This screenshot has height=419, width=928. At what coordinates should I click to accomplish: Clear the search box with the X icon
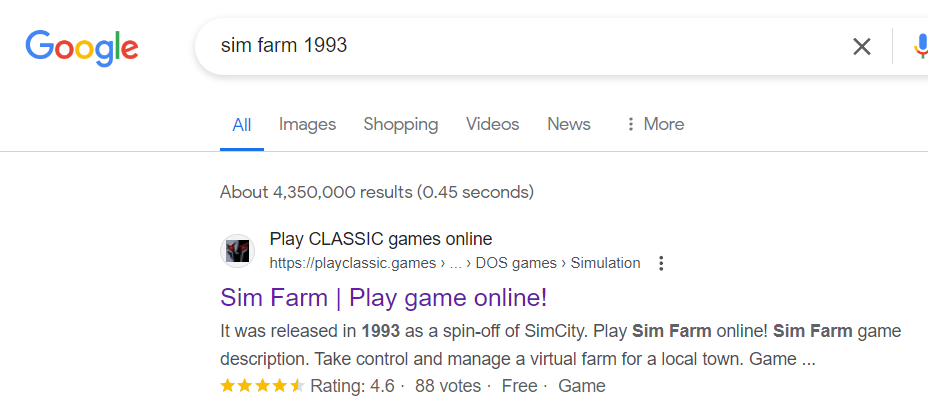pos(861,46)
